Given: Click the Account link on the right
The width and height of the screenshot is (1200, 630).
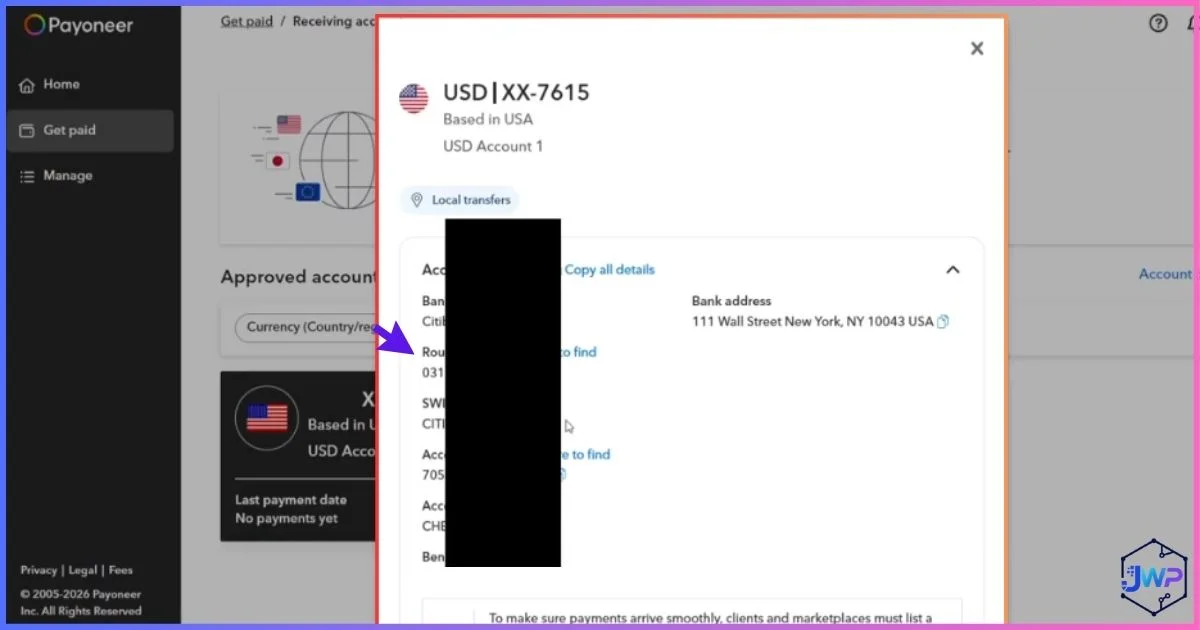Looking at the screenshot, I should pos(1166,274).
